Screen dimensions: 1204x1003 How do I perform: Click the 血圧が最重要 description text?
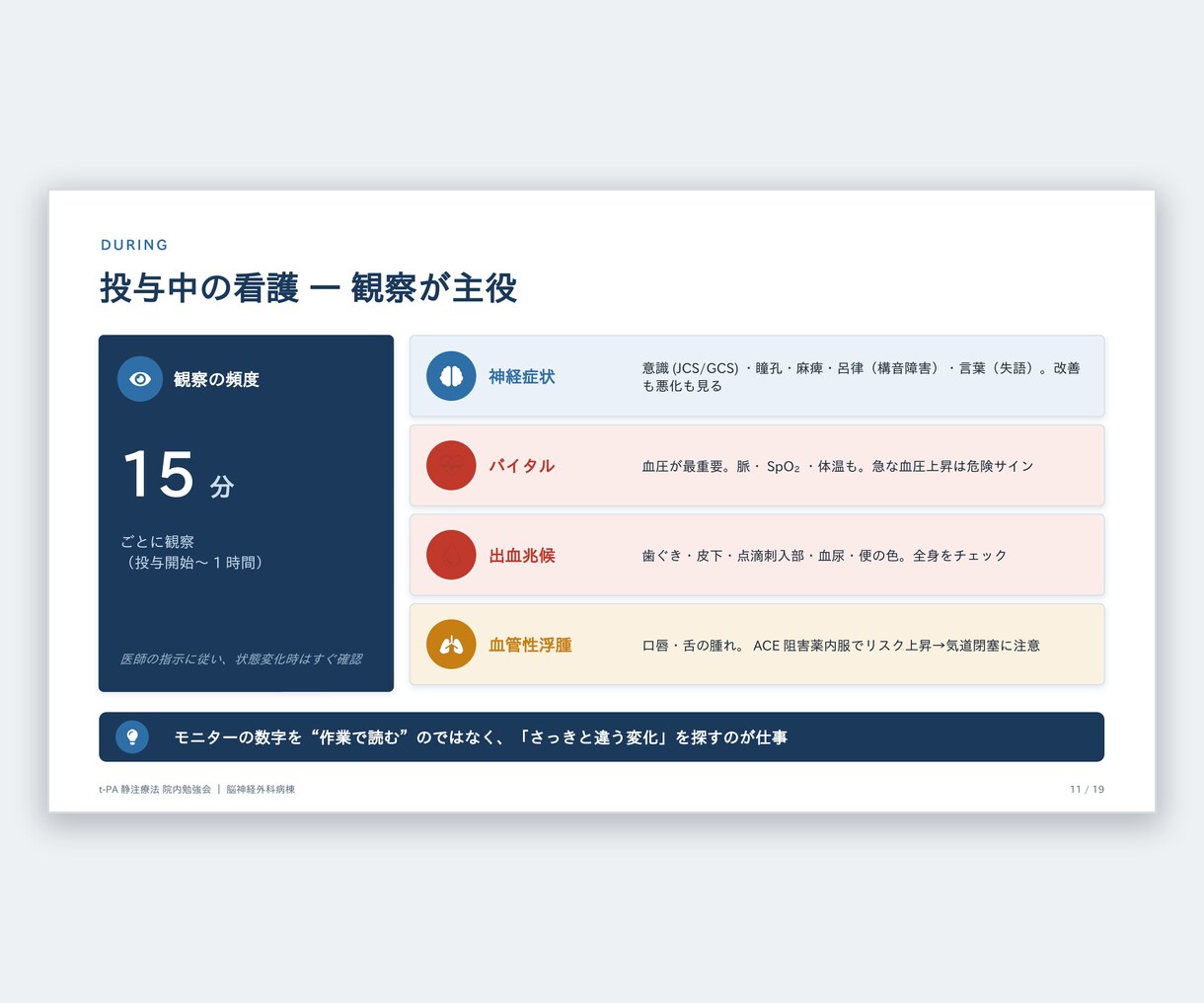point(838,466)
